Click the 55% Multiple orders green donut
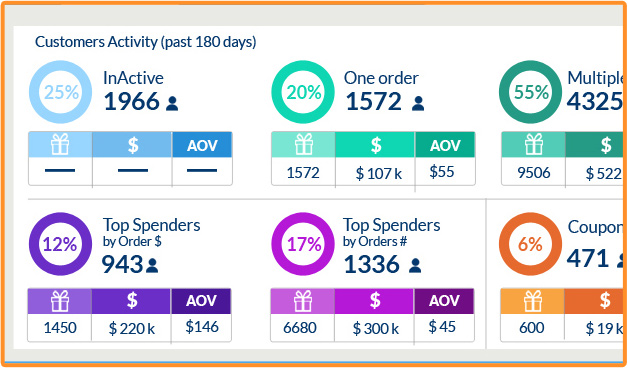The width and height of the screenshot is (628, 368). pos(530,92)
